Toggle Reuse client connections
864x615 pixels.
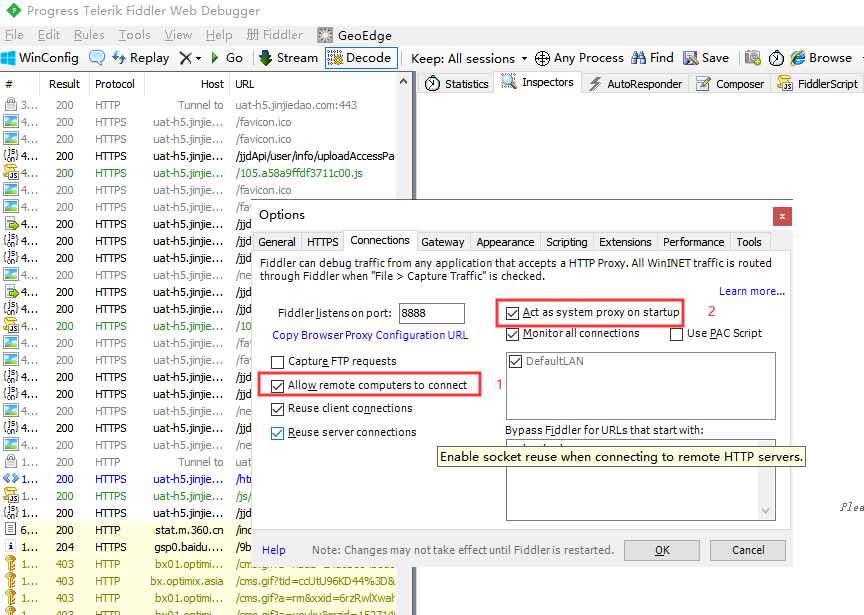coord(278,409)
